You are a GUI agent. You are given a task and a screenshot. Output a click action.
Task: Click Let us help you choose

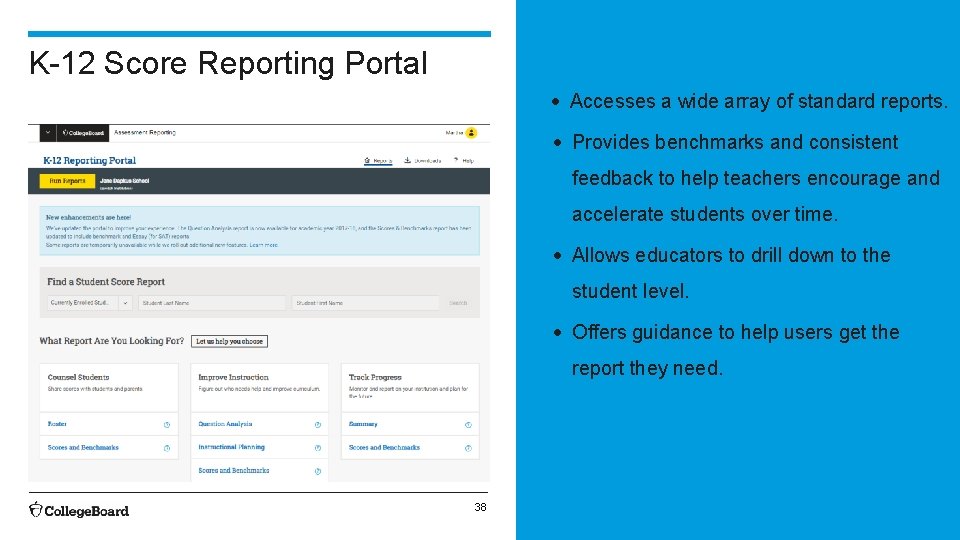(x=229, y=341)
